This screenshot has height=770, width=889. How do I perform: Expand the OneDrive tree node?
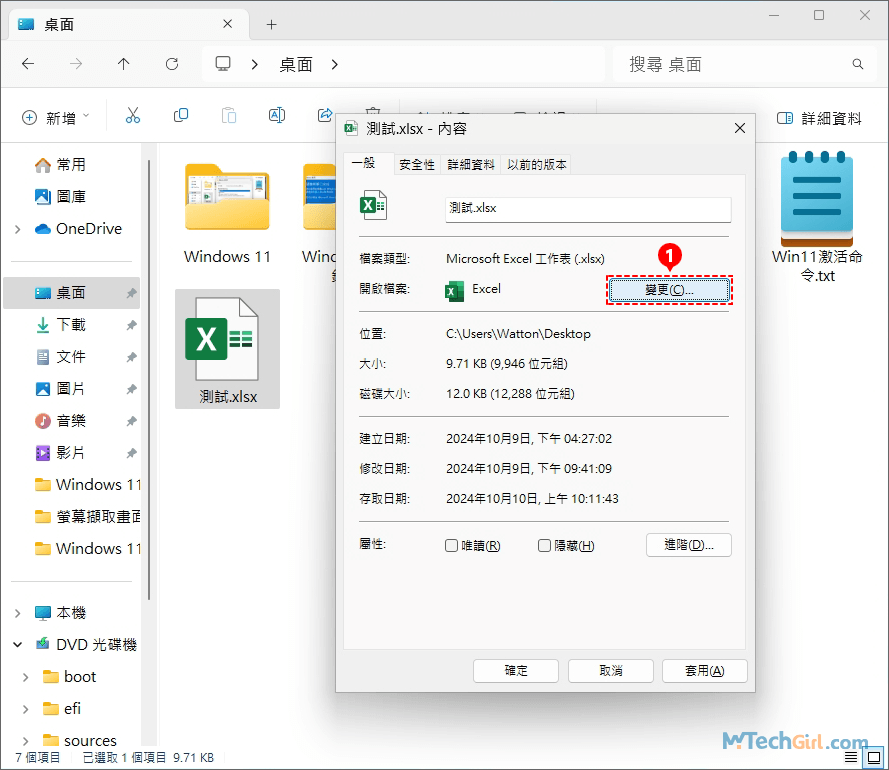(x=17, y=229)
